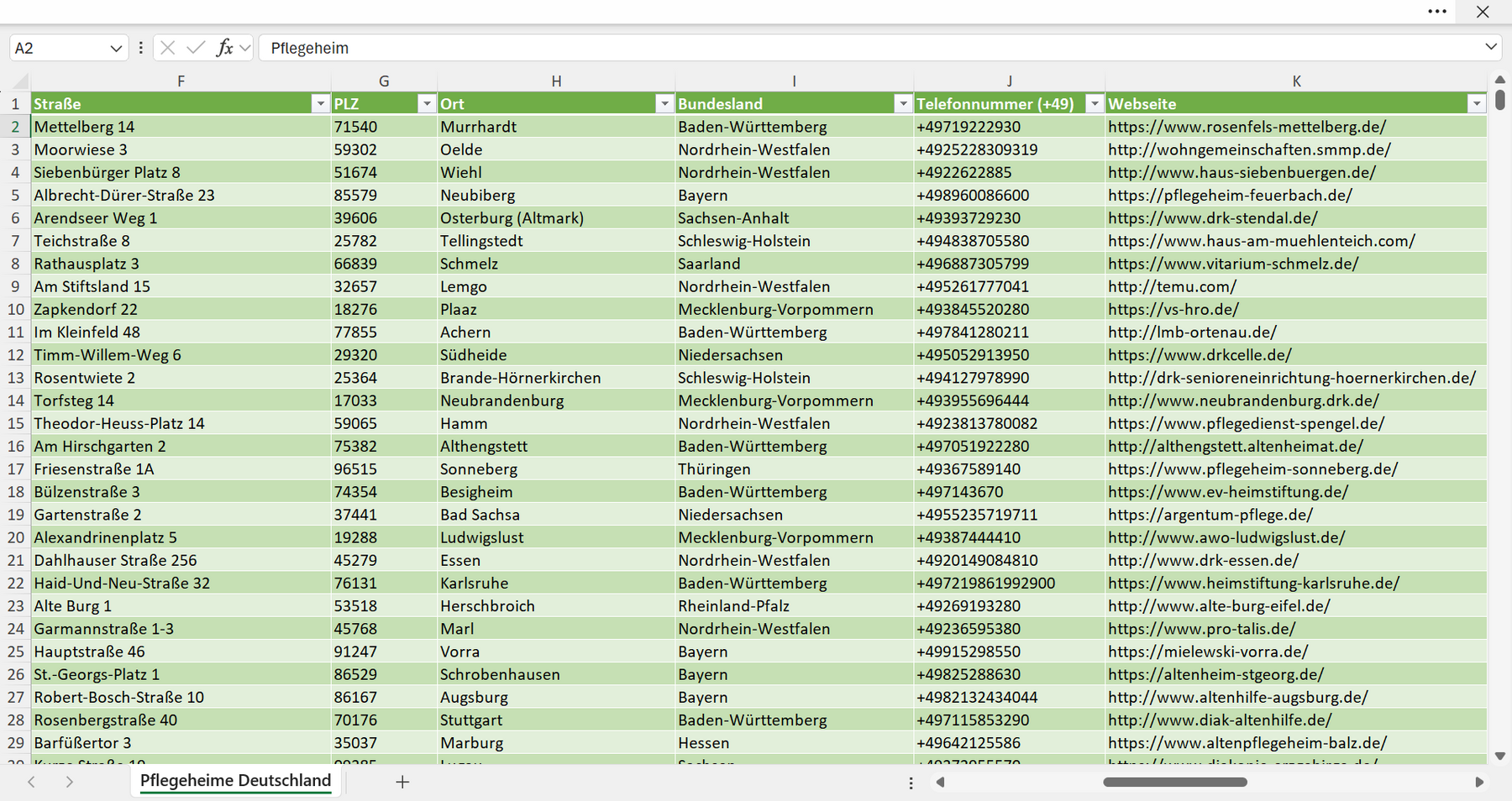Open the three-dots more options menu
The height and width of the screenshot is (801, 1512).
coord(1436,12)
